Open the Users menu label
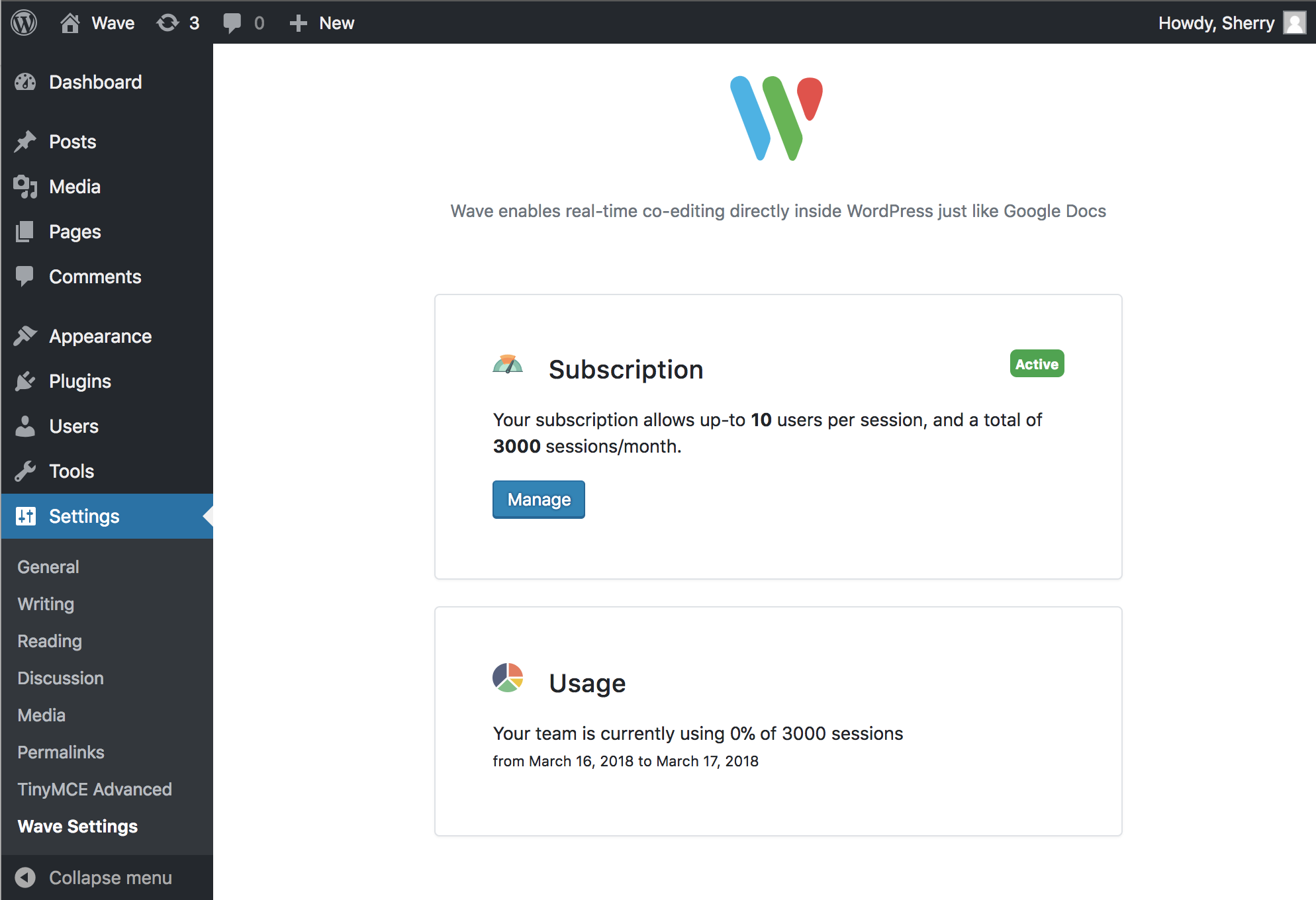Screen dimensions: 1316x900 74,426
